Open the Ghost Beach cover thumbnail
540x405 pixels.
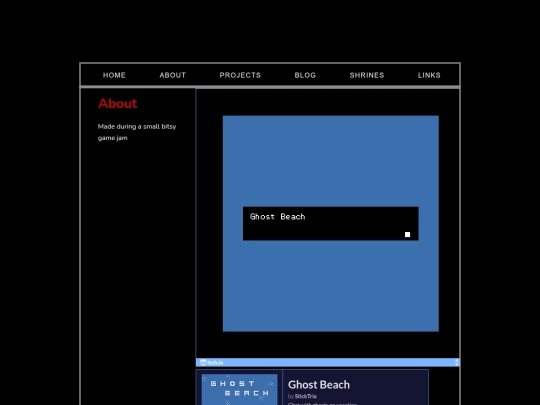click(240, 390)
